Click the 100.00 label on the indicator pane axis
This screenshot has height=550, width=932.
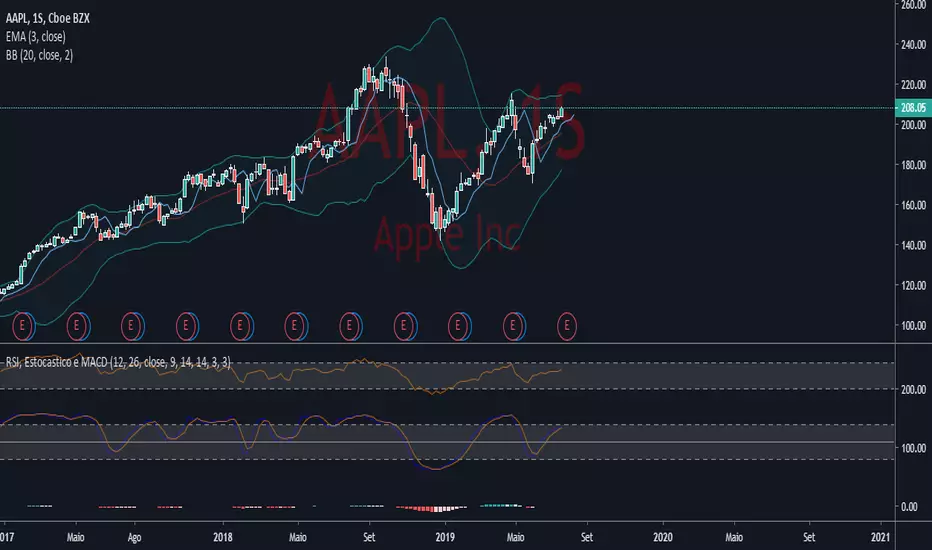tap(913, 448)
